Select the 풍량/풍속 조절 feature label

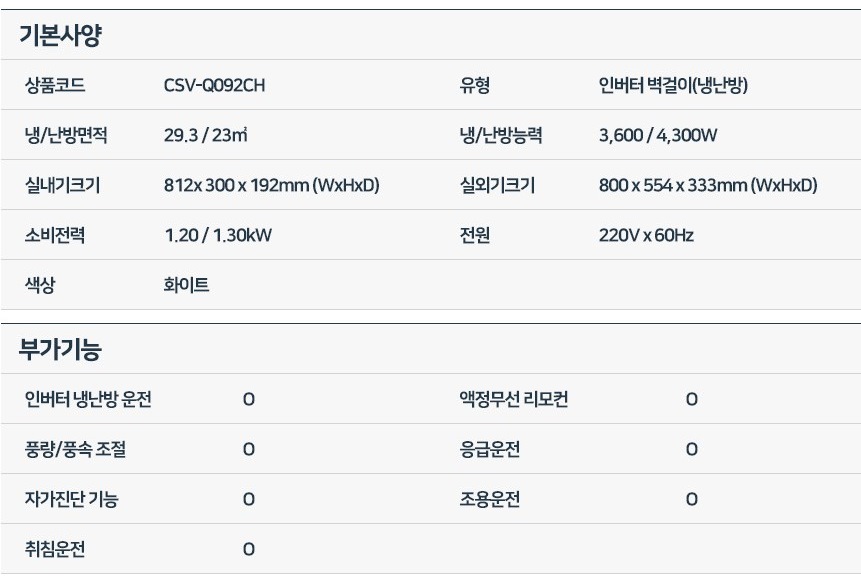[x=75, y=450]
